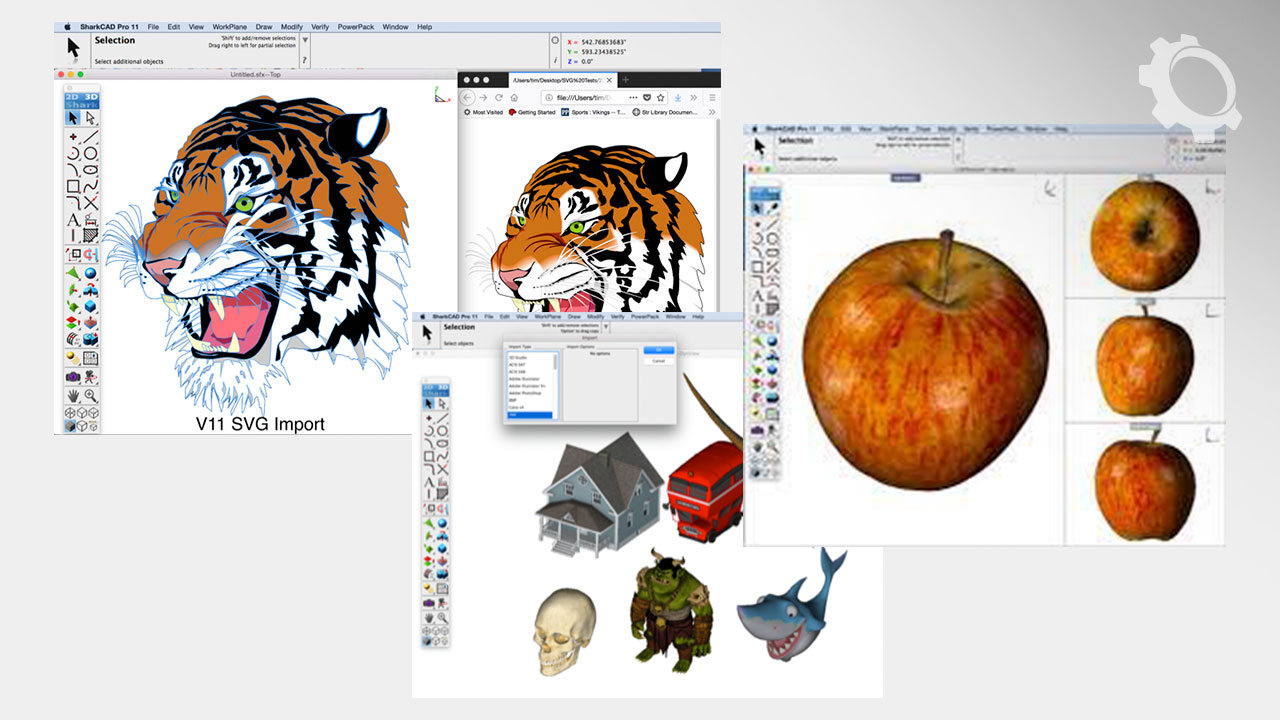The width and height of the screenshot is (1280, 720).
Task: Select the arrow Selection tool in tiger window palette
Action: tap(73, 118)
